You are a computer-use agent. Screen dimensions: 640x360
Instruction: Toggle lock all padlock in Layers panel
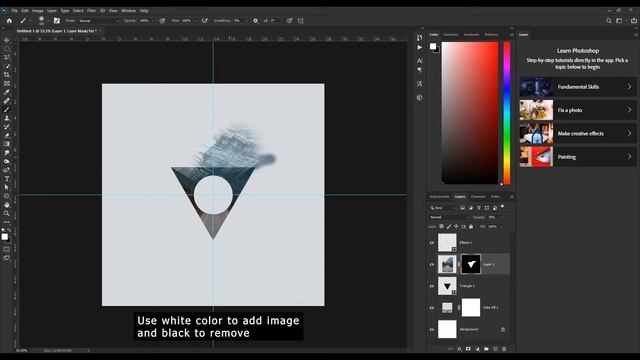(471, 227)
